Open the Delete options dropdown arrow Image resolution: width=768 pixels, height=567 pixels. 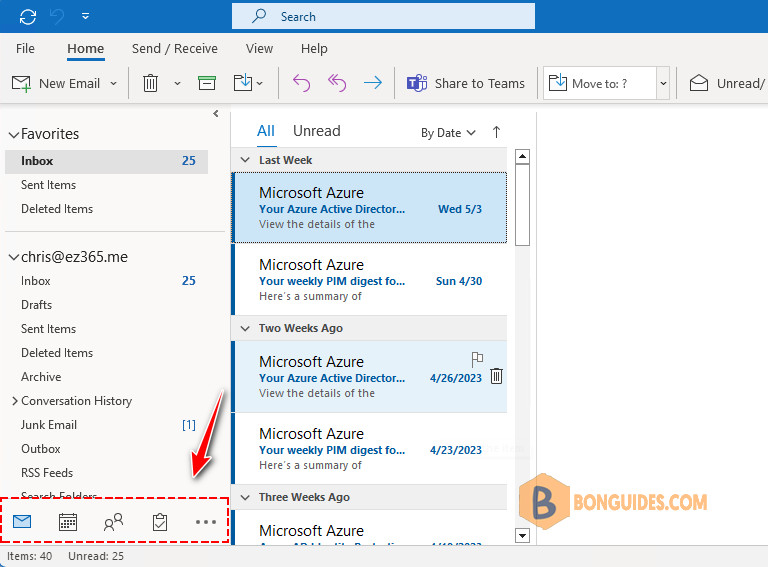pyautogui.click(x=177, y=84)
